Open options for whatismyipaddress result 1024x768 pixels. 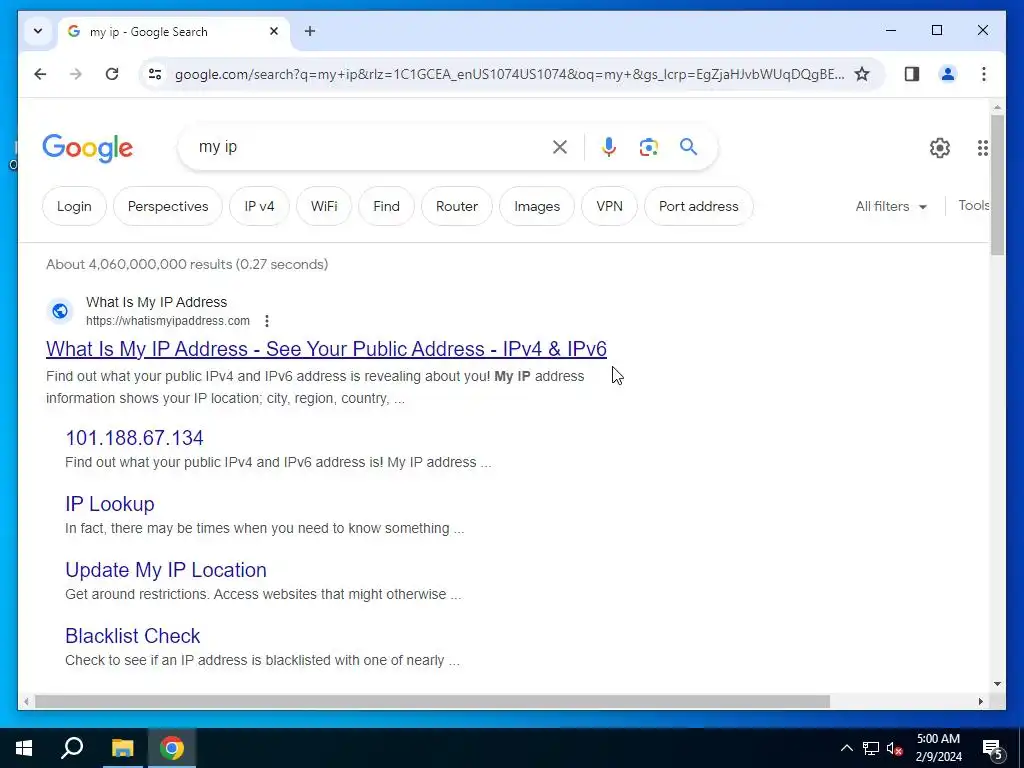coord(266,321)
